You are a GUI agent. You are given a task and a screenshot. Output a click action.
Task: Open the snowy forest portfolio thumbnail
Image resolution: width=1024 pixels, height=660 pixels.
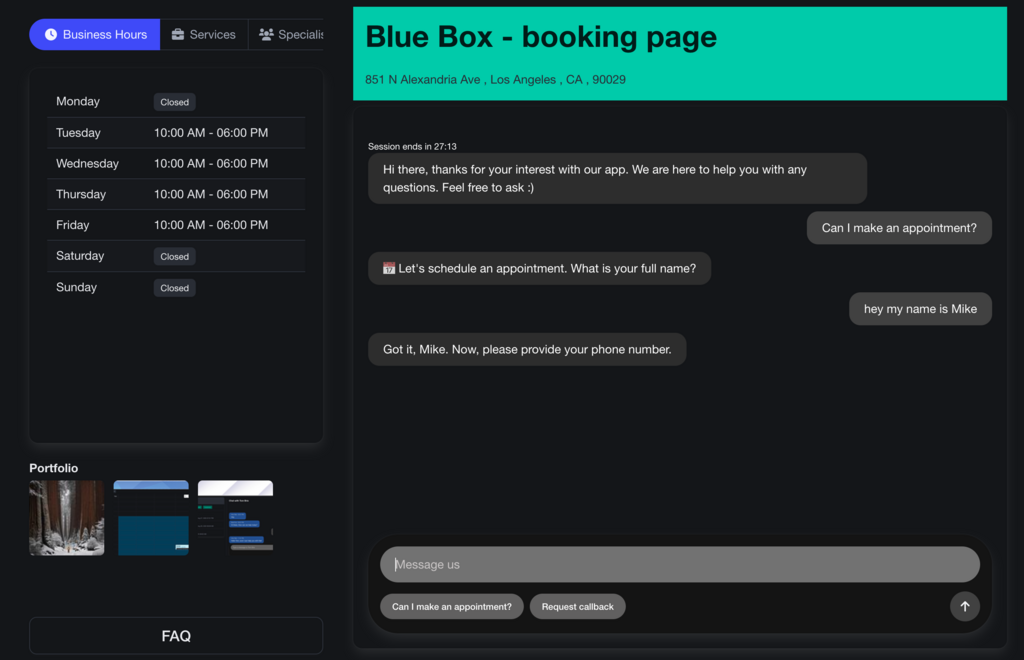66,517
